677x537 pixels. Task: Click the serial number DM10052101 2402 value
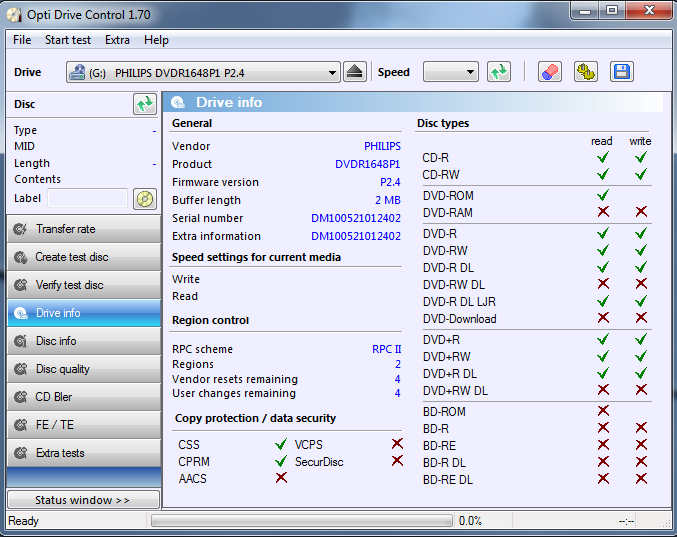click(356, 218)
